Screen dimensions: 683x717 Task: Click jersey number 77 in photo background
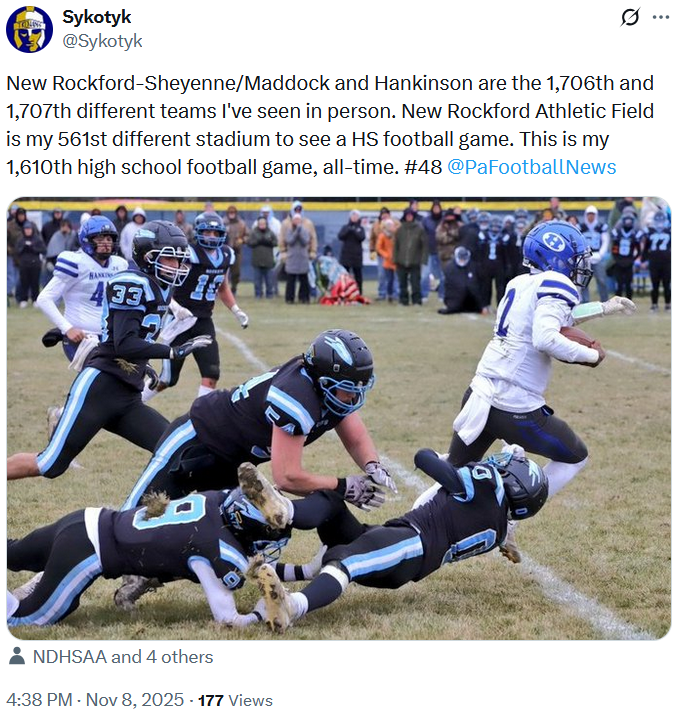pyautogui.click(x=658, y=244)
